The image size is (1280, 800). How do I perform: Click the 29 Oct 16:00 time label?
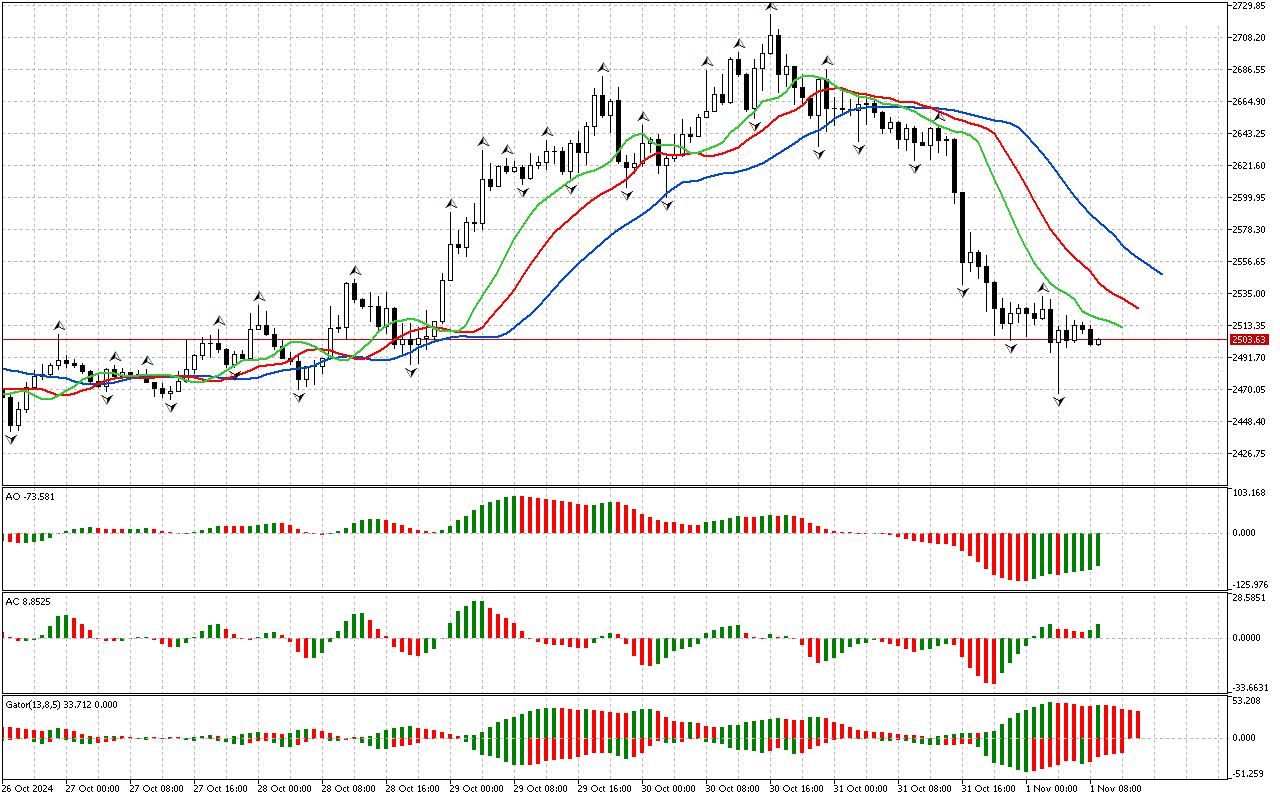604,789
